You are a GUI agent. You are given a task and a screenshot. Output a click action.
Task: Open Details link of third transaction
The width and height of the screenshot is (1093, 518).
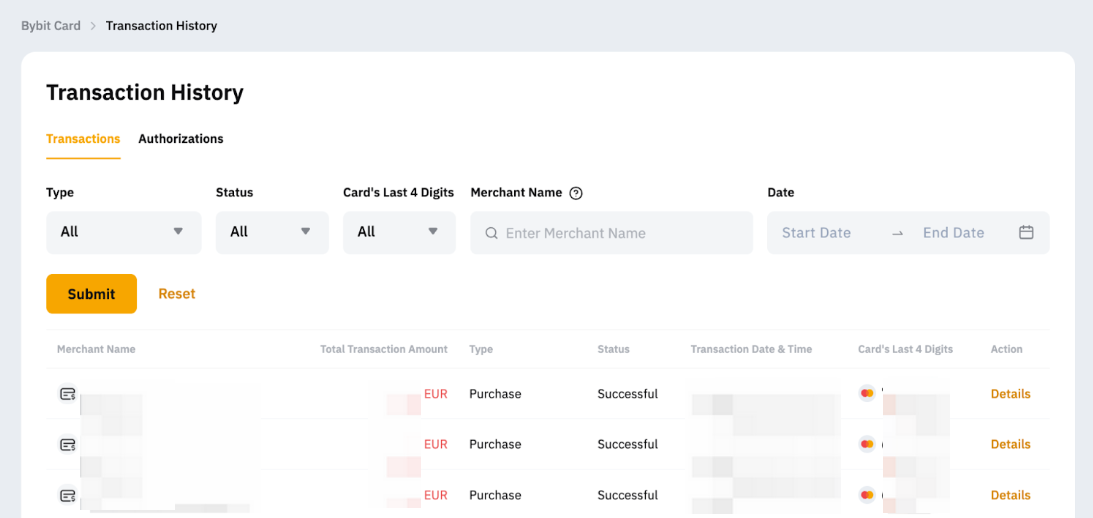(x=1010, y=495)
